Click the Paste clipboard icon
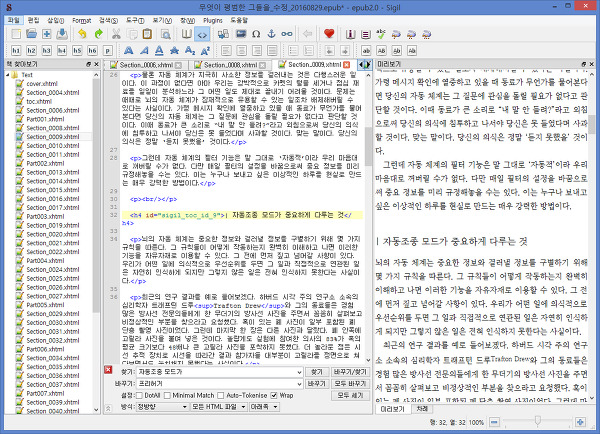This screenshot has width=600, height=434. pos(147,34)
